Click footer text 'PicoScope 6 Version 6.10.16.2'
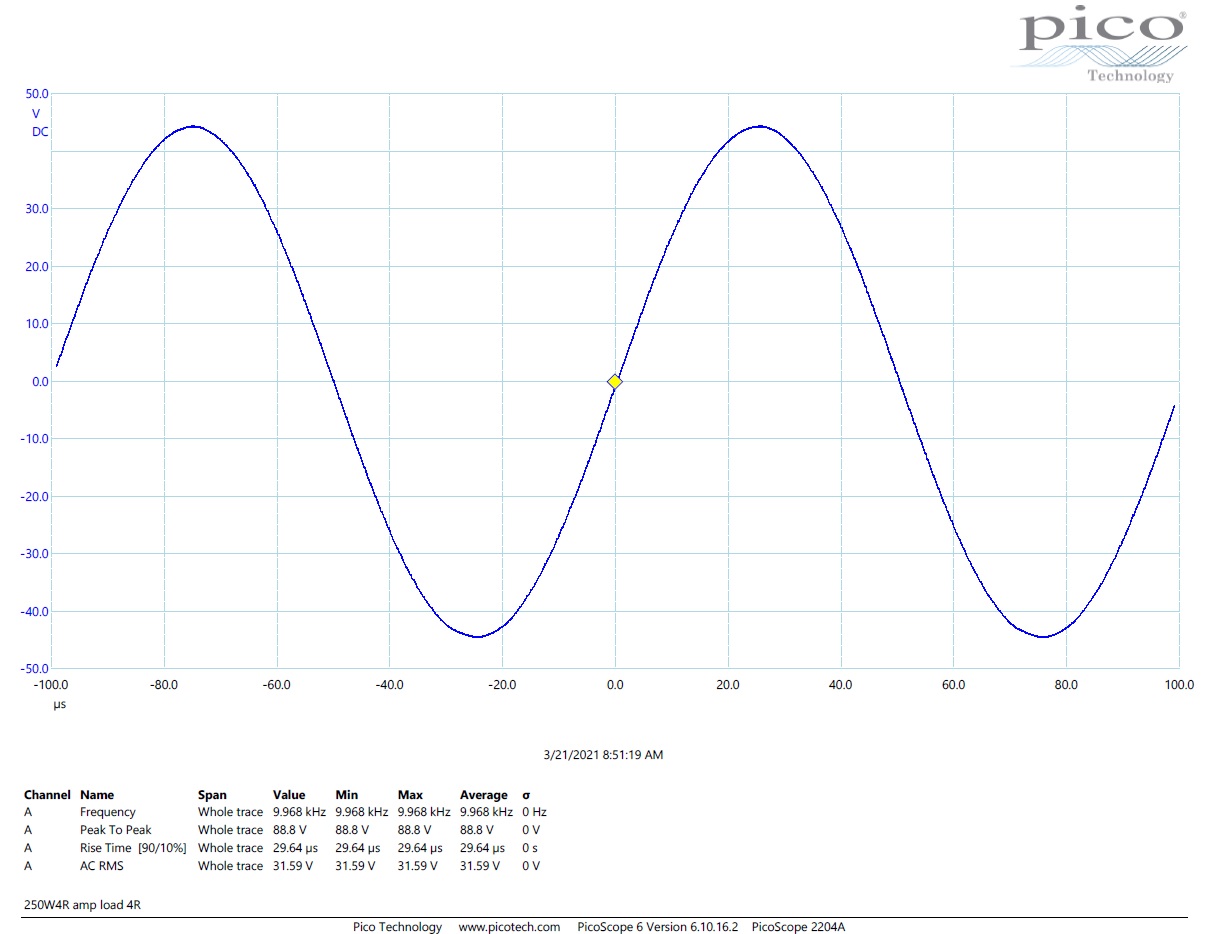Screen dimensions: 1209x934 (658, 927)
